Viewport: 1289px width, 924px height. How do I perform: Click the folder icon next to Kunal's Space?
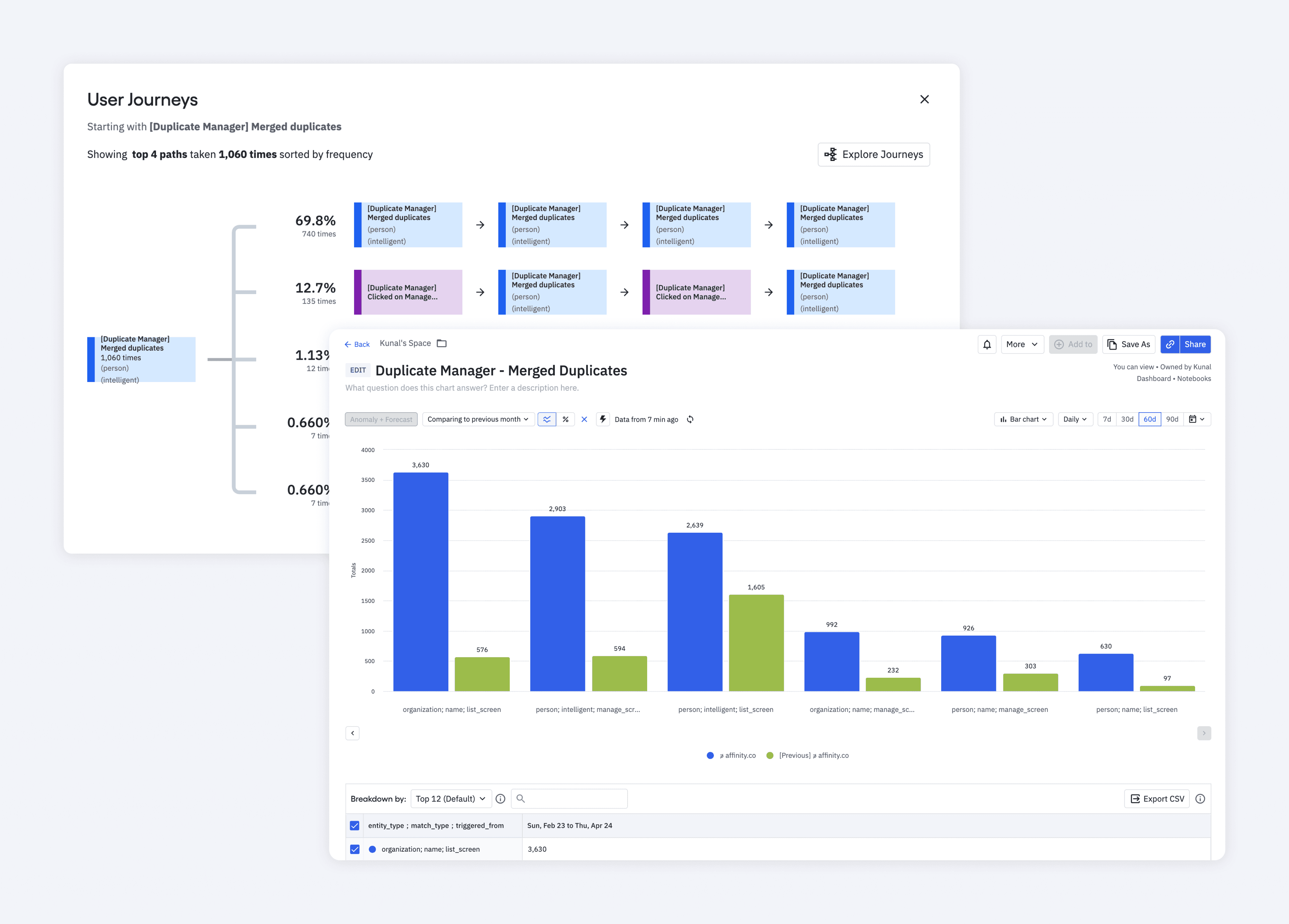tap(442, 343)
